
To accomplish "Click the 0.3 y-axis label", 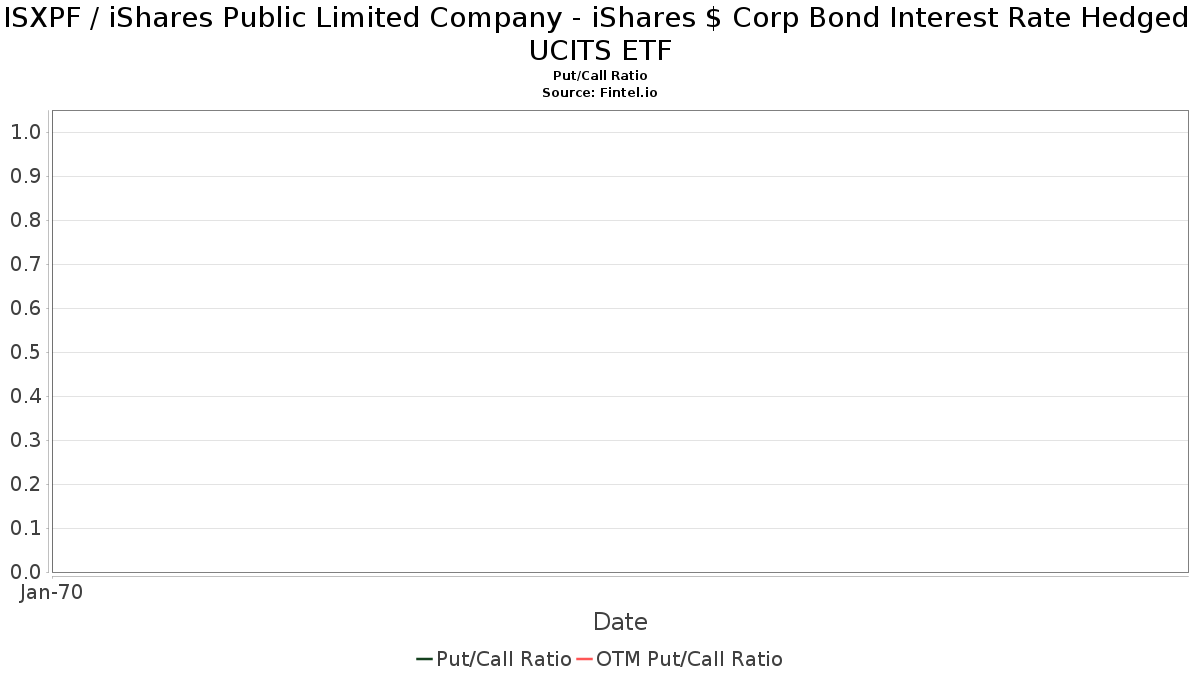I will tap(25, 440).
